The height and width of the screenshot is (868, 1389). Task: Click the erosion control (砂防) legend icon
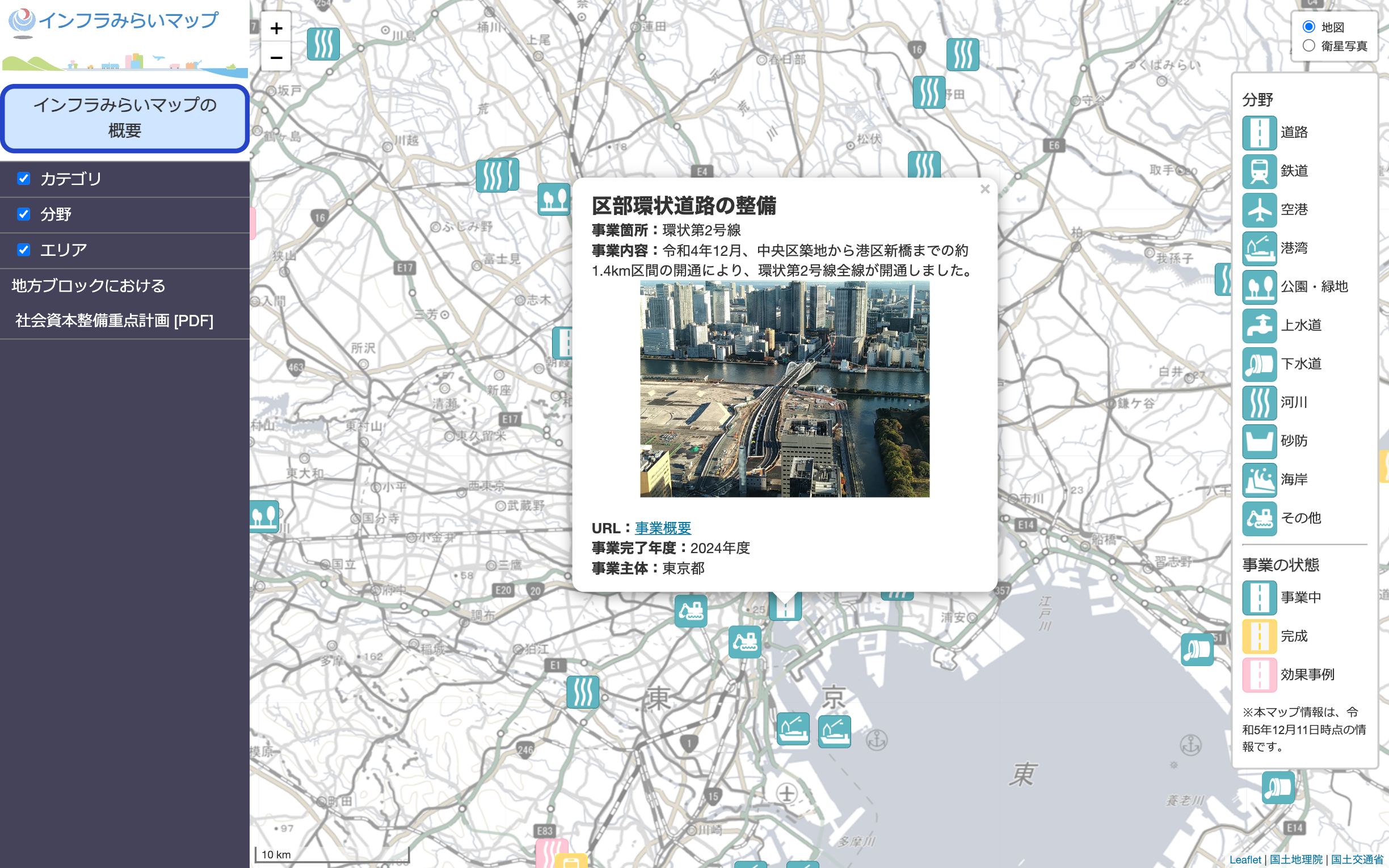coord(1258,441)
